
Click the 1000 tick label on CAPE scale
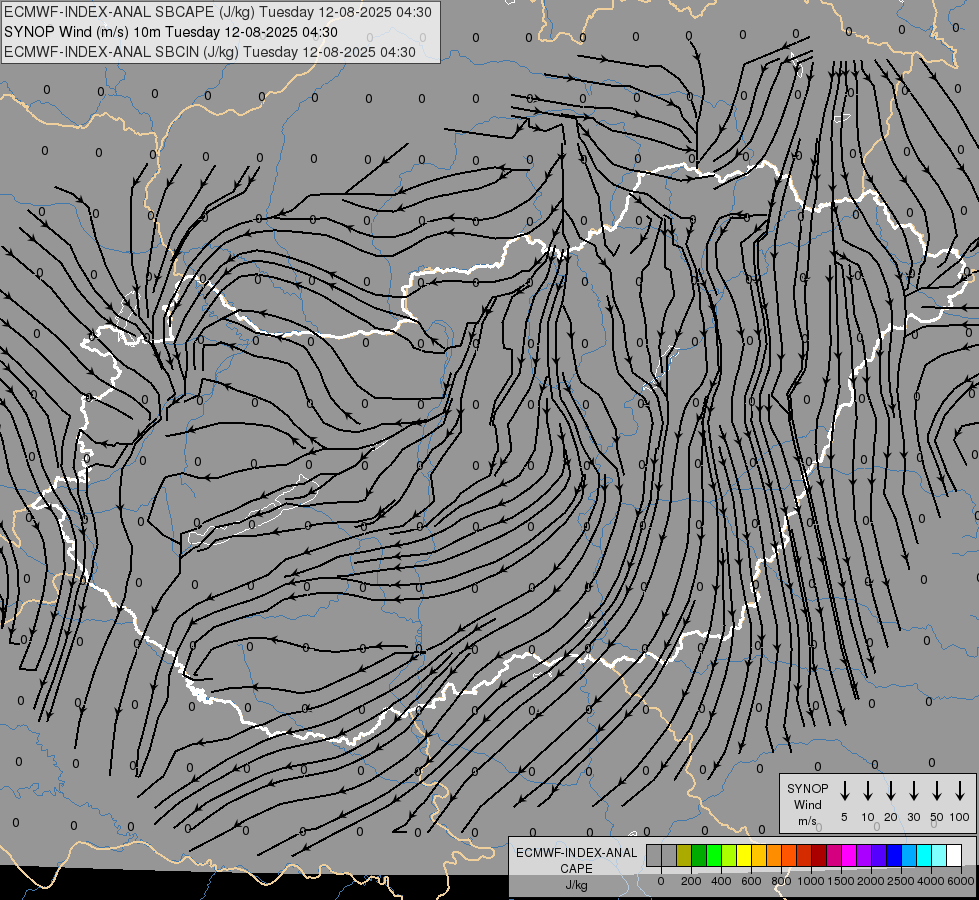810,881
